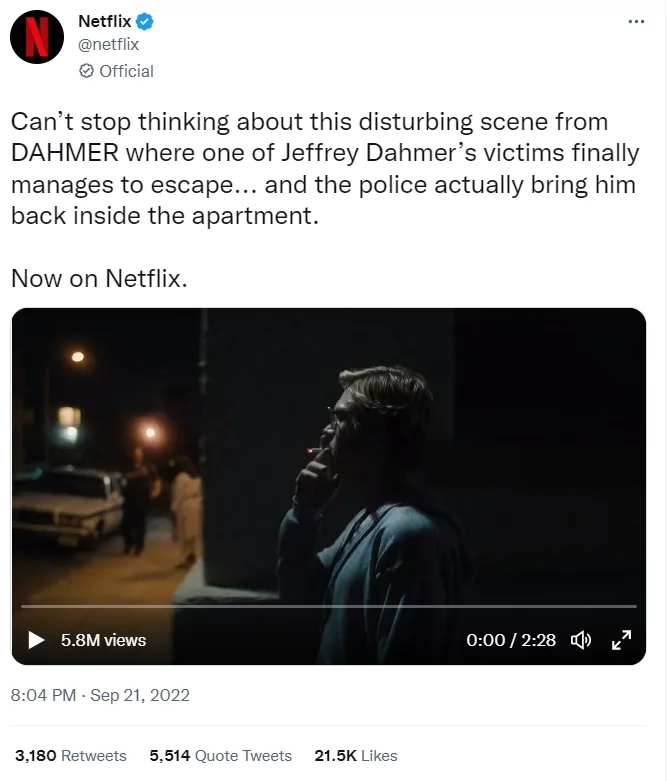
Task: Seek on the video progress bar
Action: click(328, 606)
